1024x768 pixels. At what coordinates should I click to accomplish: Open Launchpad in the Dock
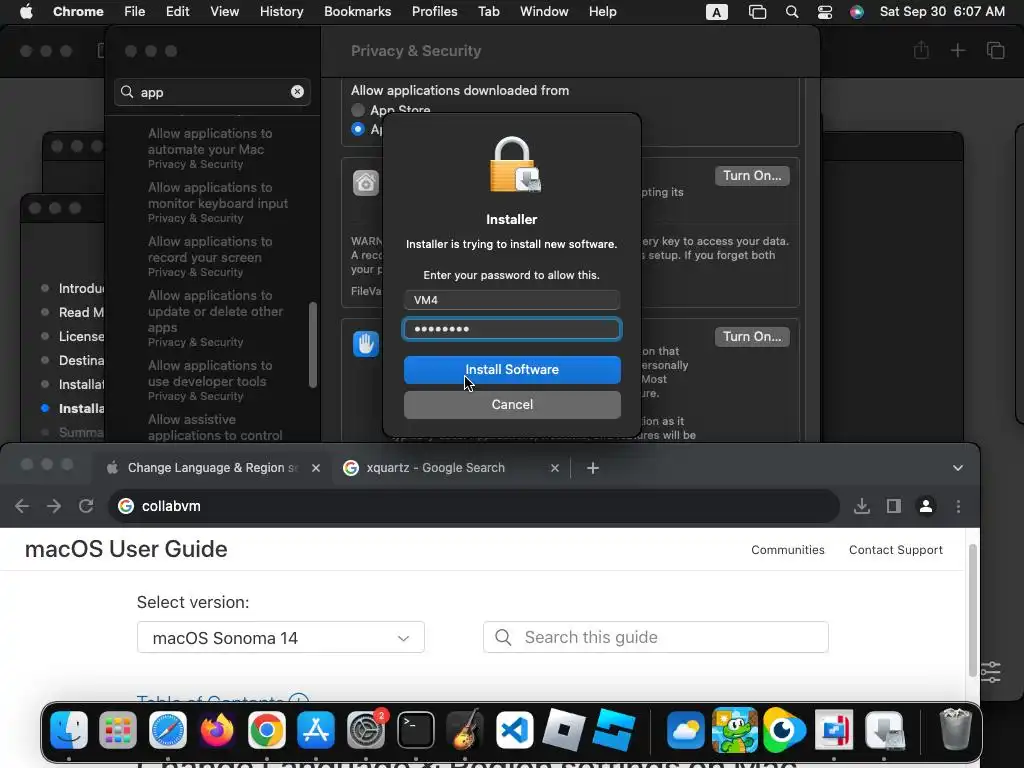pyautogui.click(x=118, y=729)
